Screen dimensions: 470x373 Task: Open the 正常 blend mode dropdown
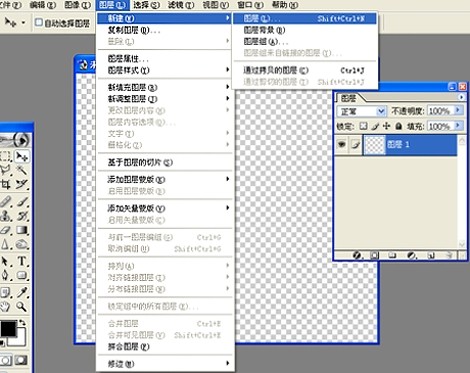point(362,111)
